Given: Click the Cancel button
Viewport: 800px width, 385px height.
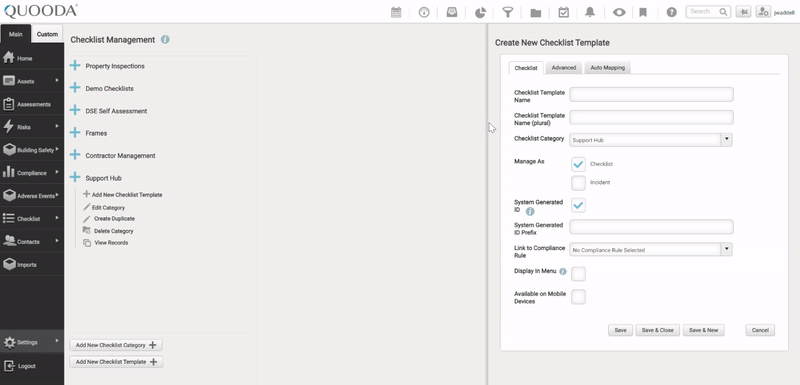Looking at the screenshot, I should [760, 330].
